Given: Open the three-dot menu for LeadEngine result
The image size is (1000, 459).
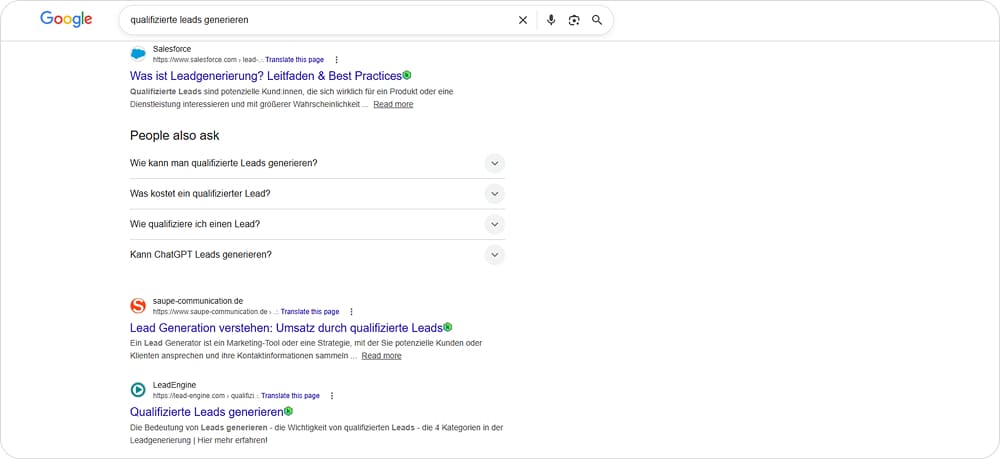Looking at the screenshot, I should (332, 396).
